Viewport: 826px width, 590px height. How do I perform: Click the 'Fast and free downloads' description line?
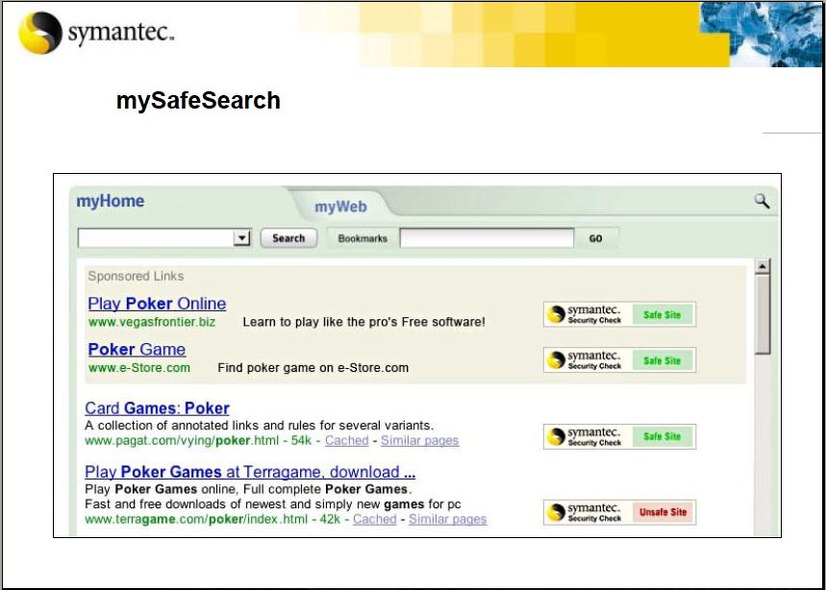tap(273, 504)
